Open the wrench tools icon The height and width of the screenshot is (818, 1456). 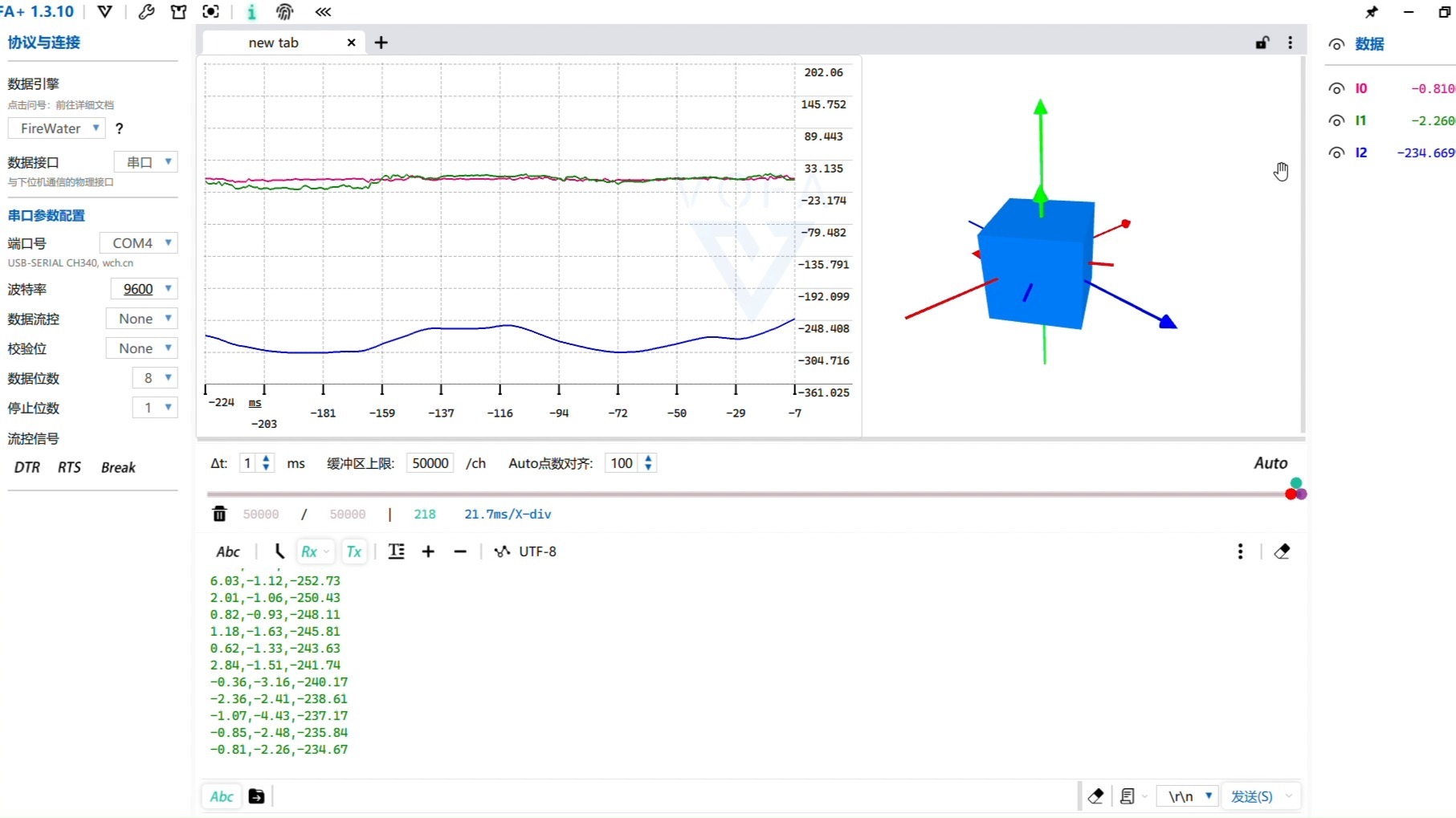coord(146,11)
